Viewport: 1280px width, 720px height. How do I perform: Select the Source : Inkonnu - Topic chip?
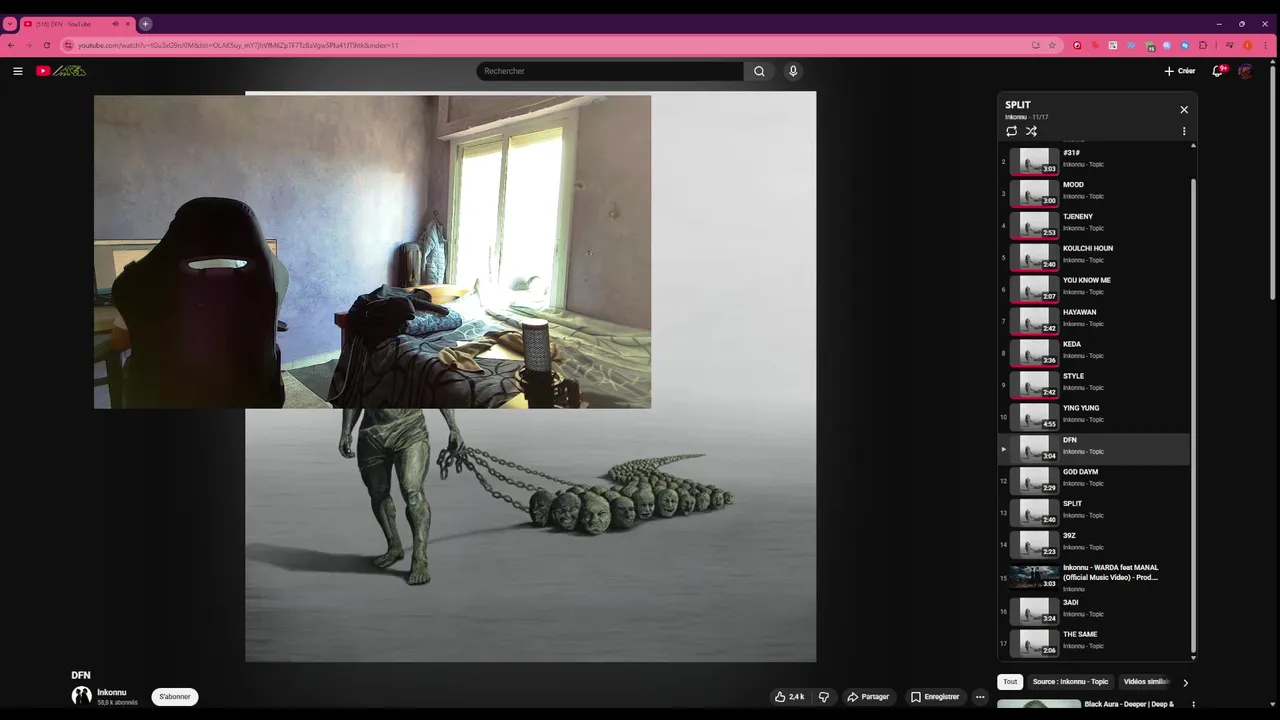pyautogui.click(x=1070, y=682)
